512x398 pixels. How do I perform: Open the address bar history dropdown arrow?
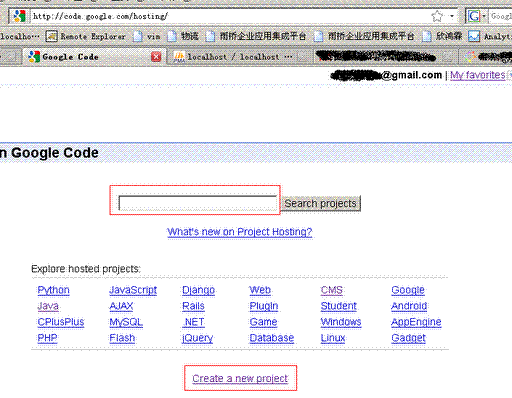[452, 16]
